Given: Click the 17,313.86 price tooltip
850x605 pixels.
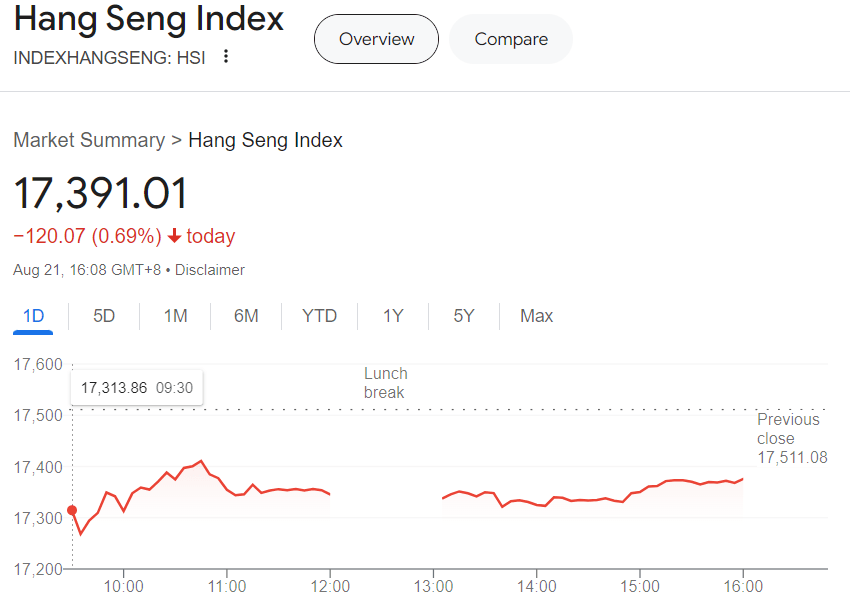Looking at the screenshot, I should point(136,386).
